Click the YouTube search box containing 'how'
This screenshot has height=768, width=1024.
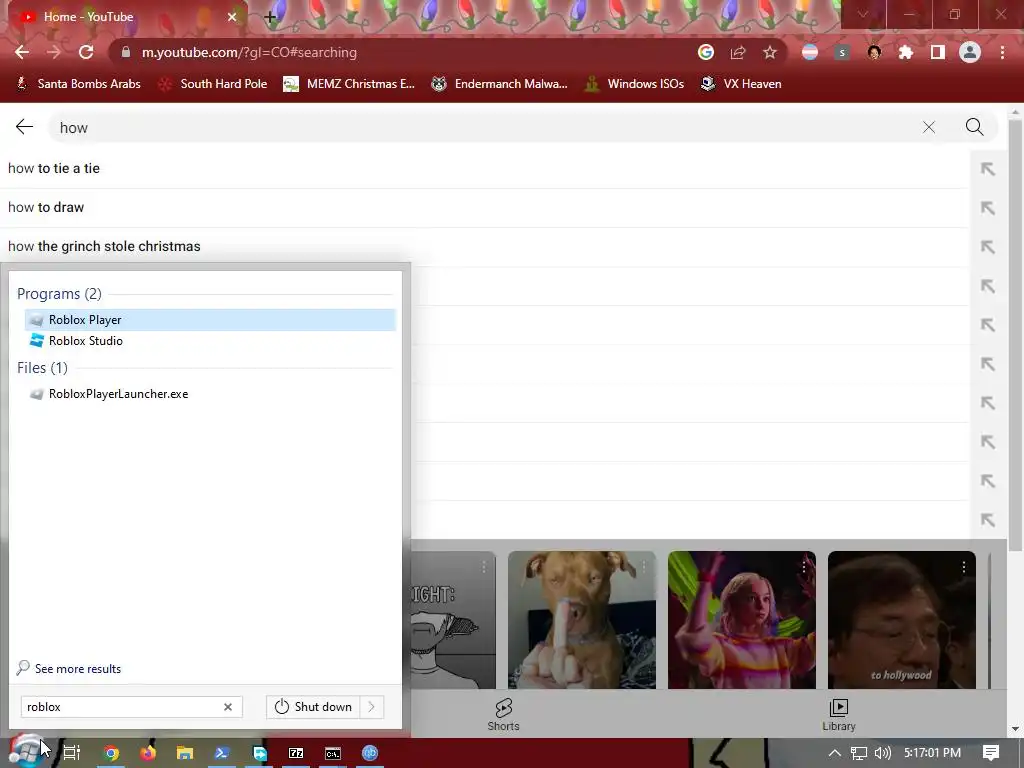click(483, 127)
